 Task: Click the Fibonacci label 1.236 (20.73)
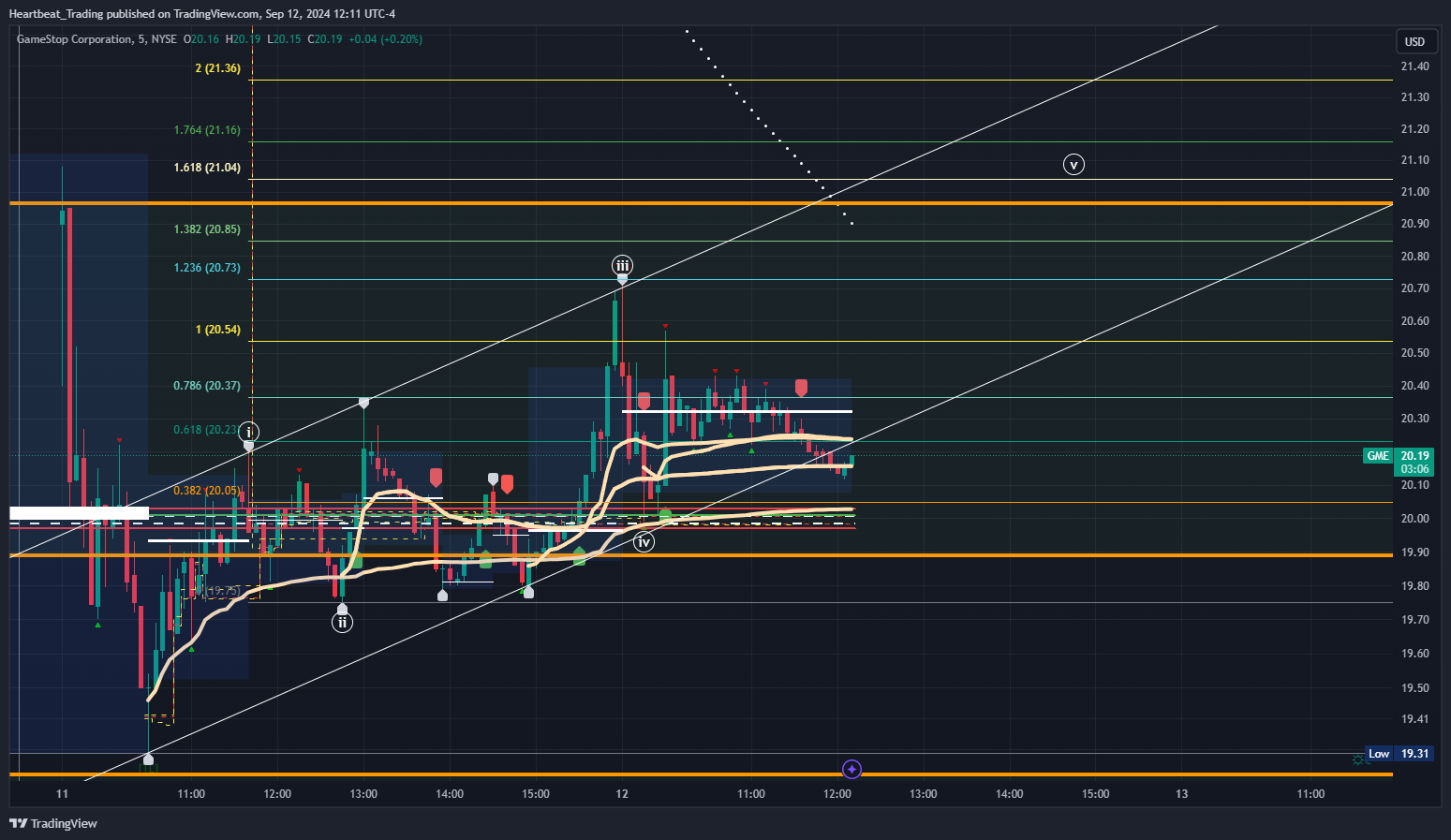[x=207, y=268]
